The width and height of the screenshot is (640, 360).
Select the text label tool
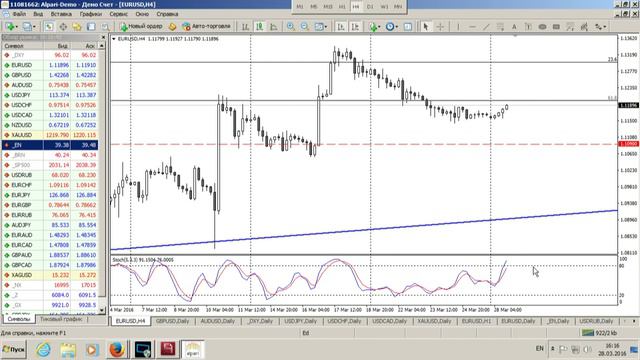click(528, 27)
